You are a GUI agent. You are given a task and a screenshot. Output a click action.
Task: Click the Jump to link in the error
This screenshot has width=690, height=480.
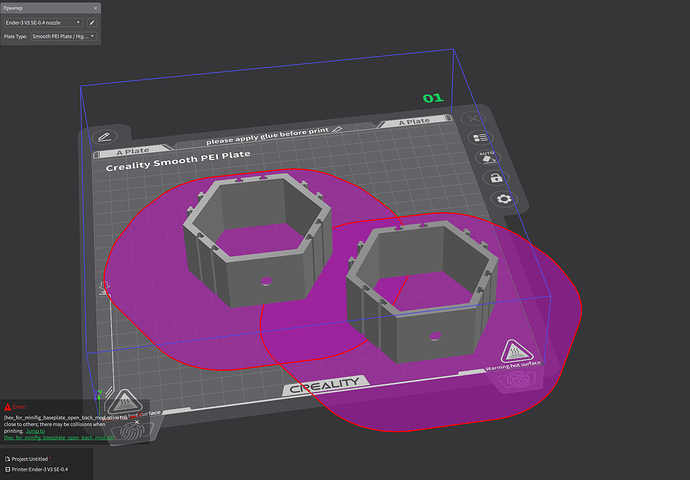[x=35, y=431]
